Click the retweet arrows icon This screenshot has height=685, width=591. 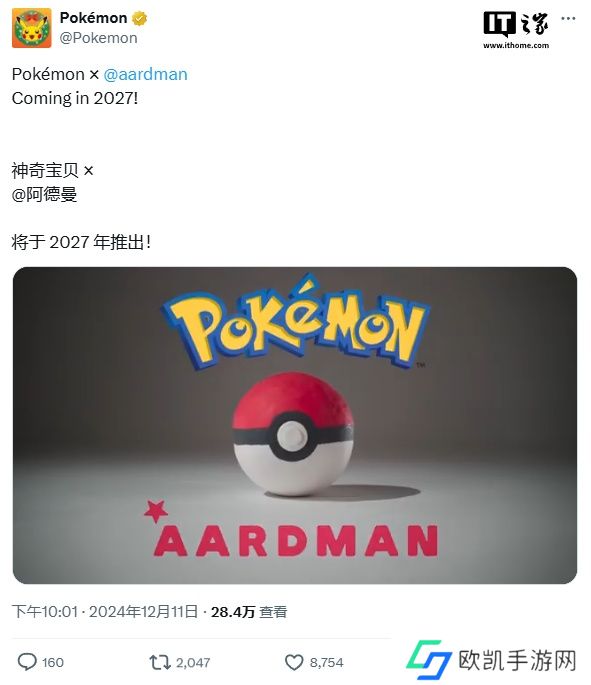click(159, 662)
